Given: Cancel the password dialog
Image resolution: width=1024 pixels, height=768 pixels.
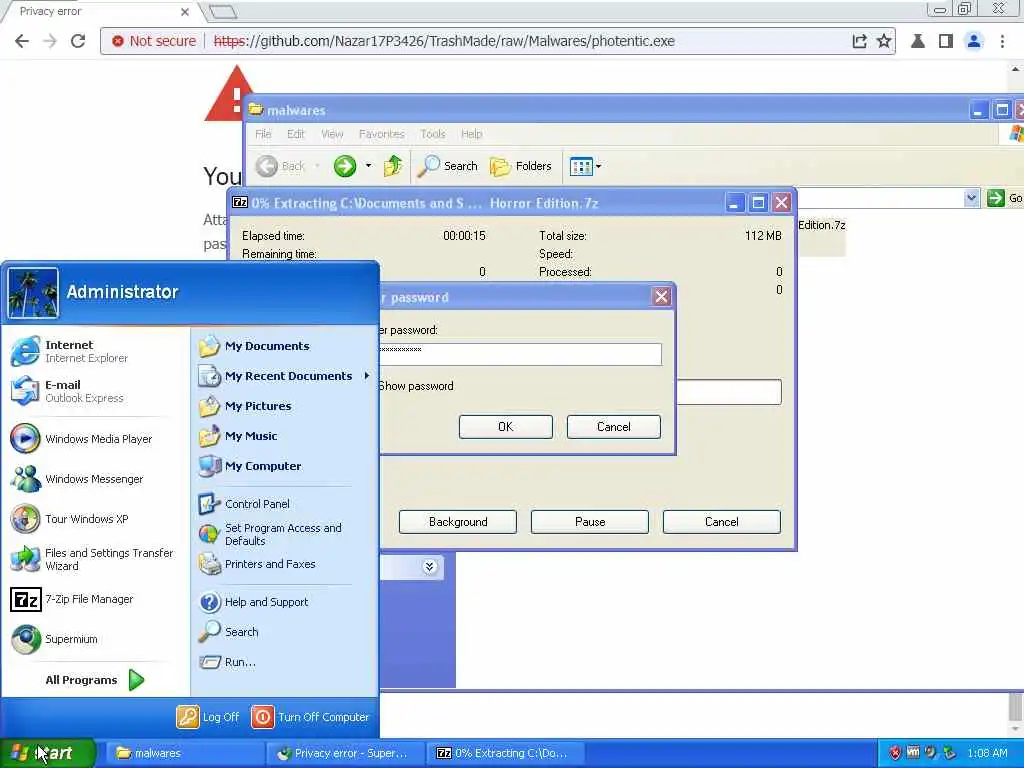Looking at the screenshot, I should (x=613, y=426).
